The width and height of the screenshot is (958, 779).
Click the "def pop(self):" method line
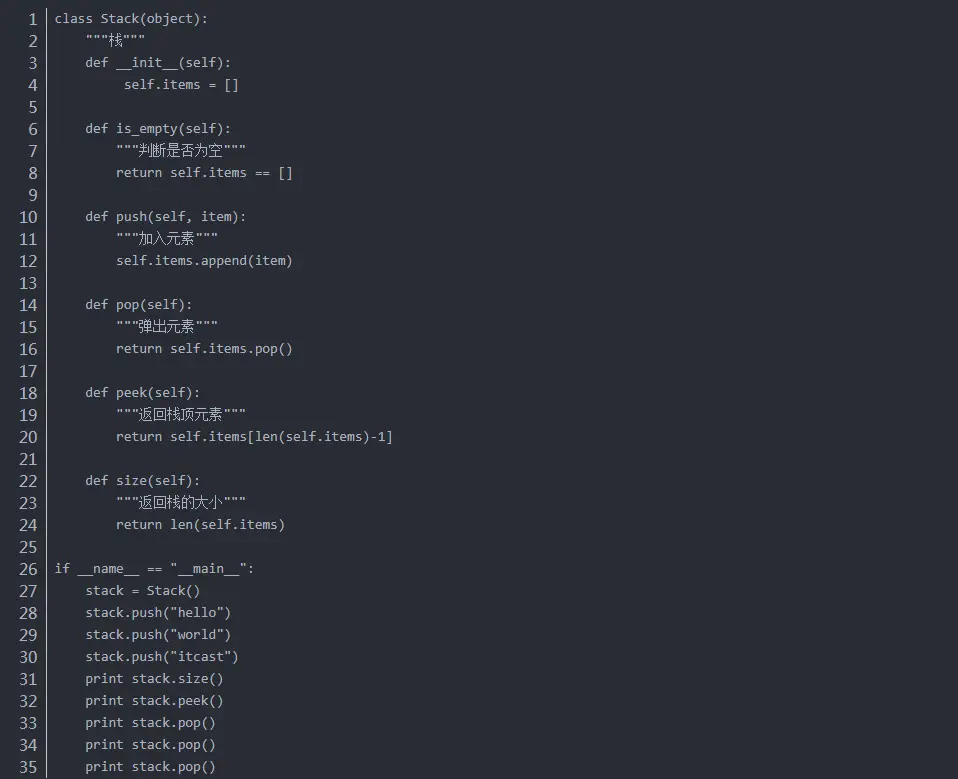click(x=139, y=305)
